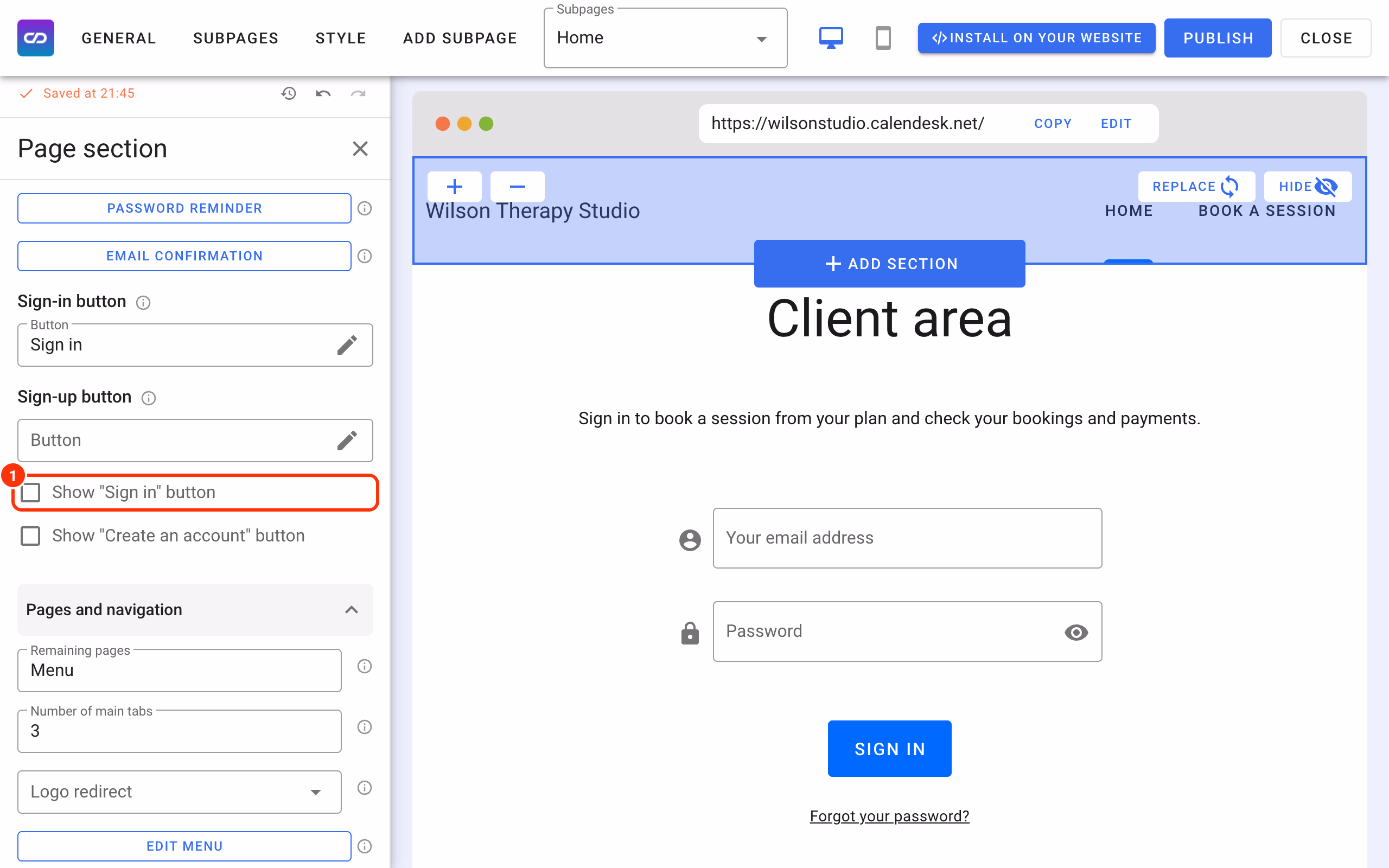Click the undo arrow icon
The image size is (1389, 868).
click(x=323, y=93)
